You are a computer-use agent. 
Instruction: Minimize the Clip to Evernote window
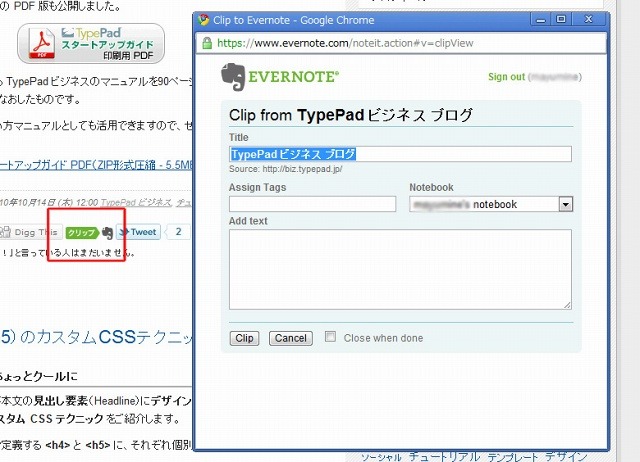[x=540, y=19]
